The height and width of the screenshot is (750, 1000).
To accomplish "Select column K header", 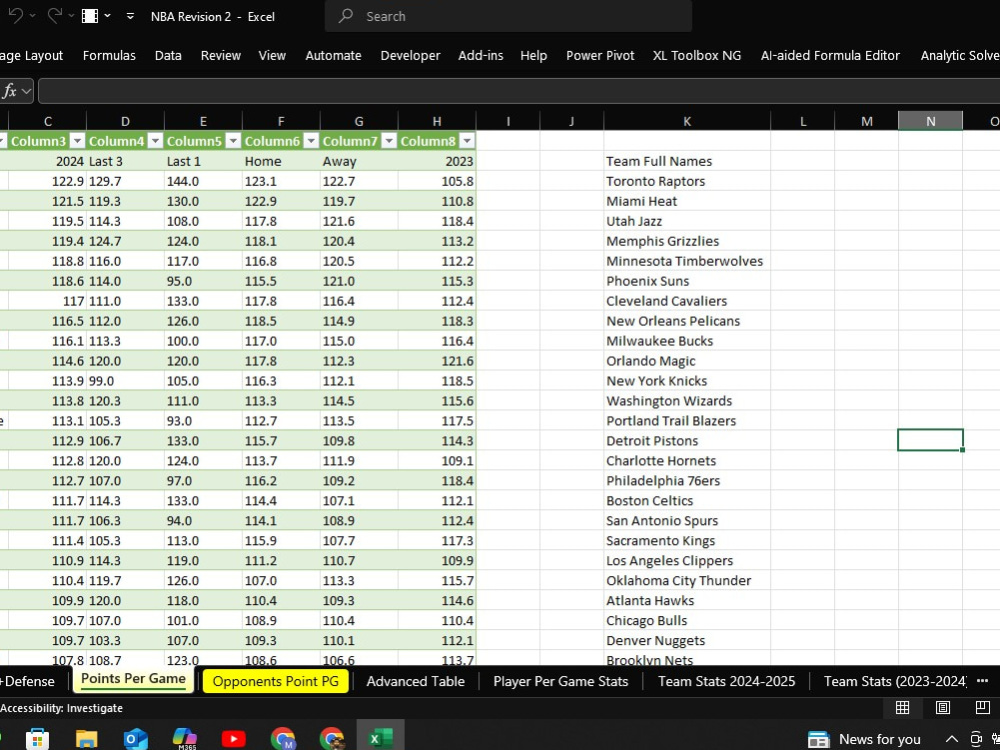I will (687, 121).
